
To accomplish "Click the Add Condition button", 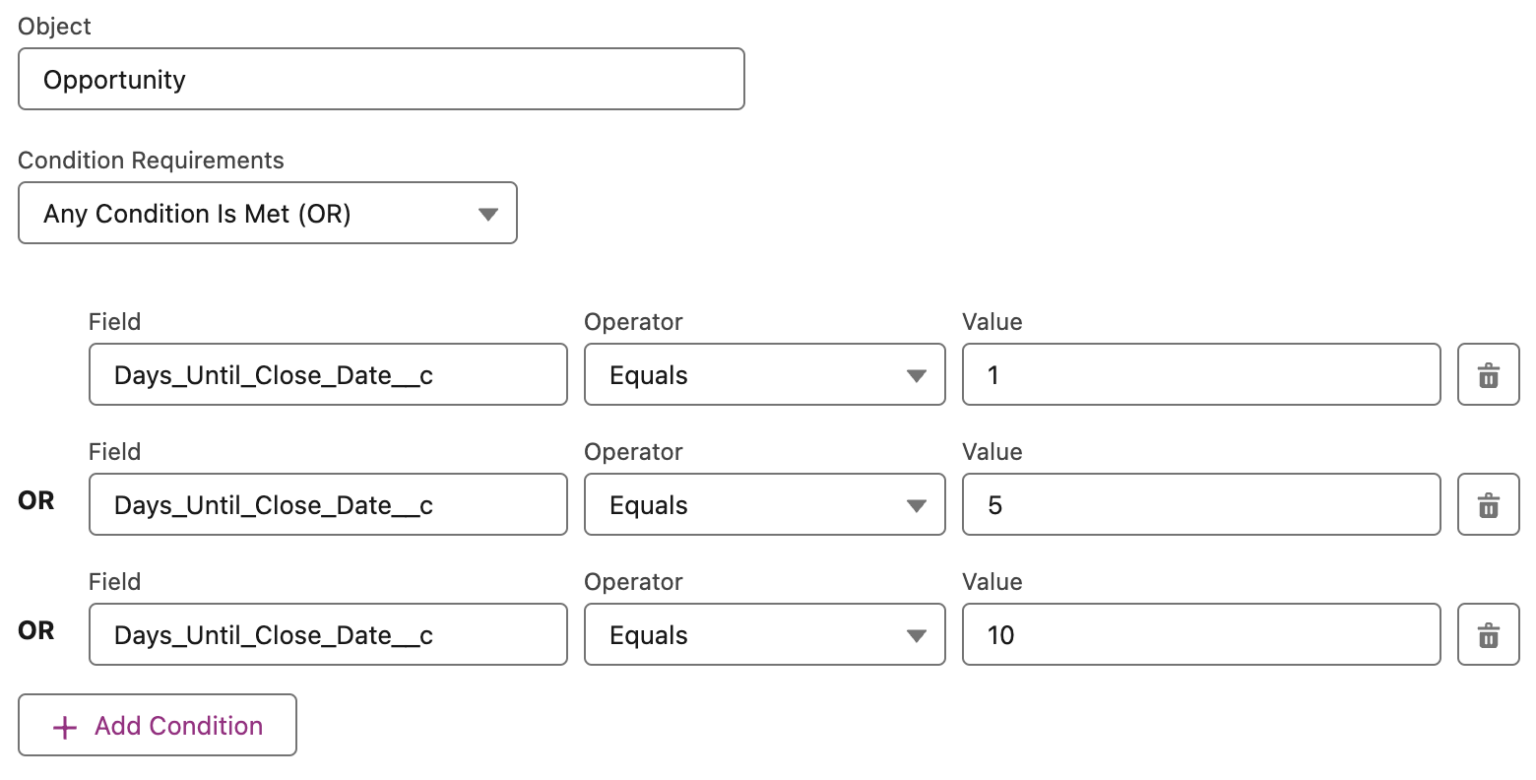I will 156,725.
